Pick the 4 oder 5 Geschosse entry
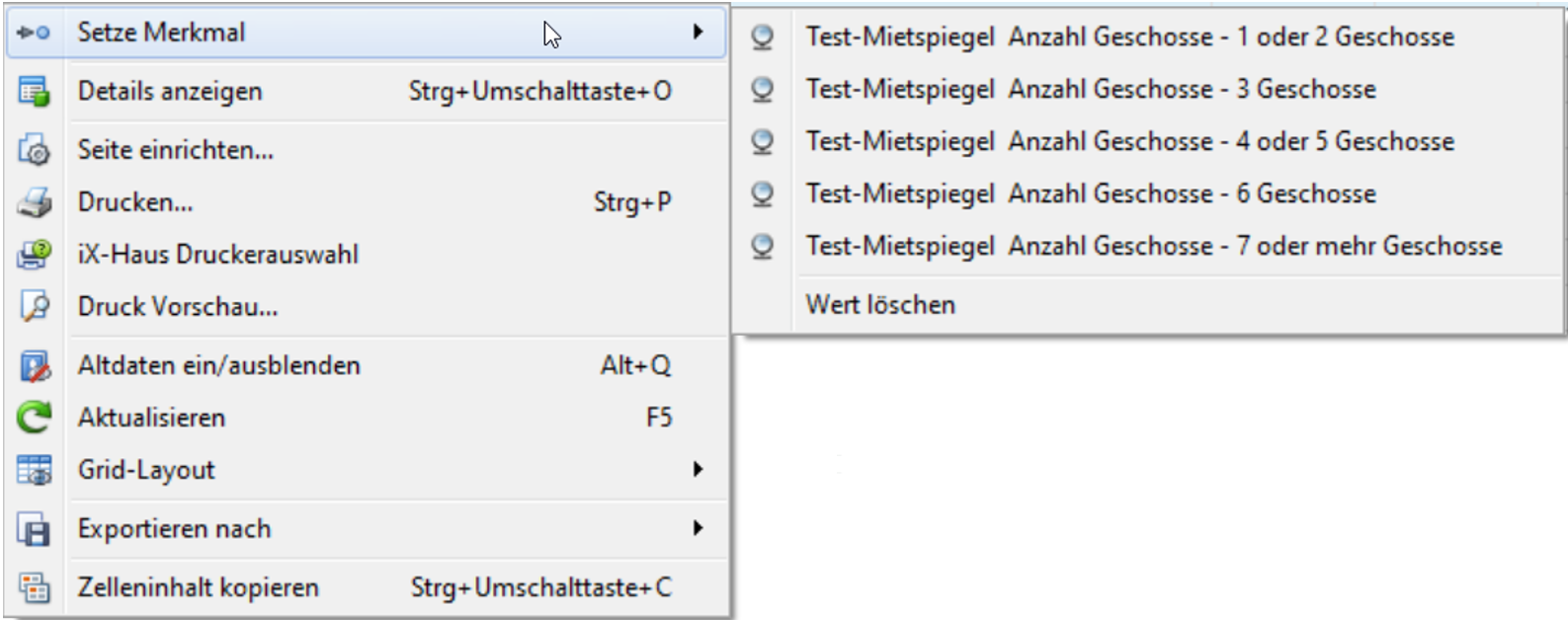This screenshot has width=1568, height=620. [x=1129, y=142]
